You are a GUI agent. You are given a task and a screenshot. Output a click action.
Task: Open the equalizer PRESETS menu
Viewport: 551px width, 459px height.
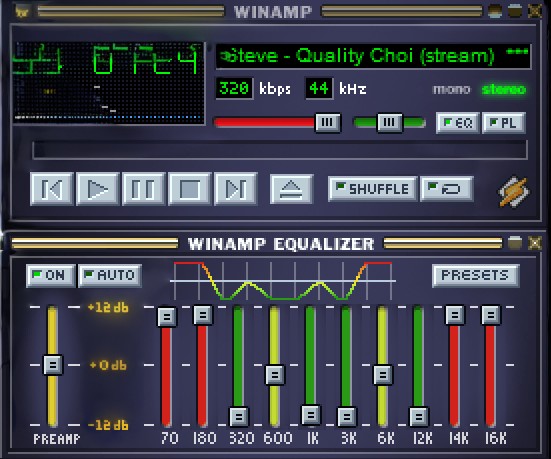[x=475, y=276]
